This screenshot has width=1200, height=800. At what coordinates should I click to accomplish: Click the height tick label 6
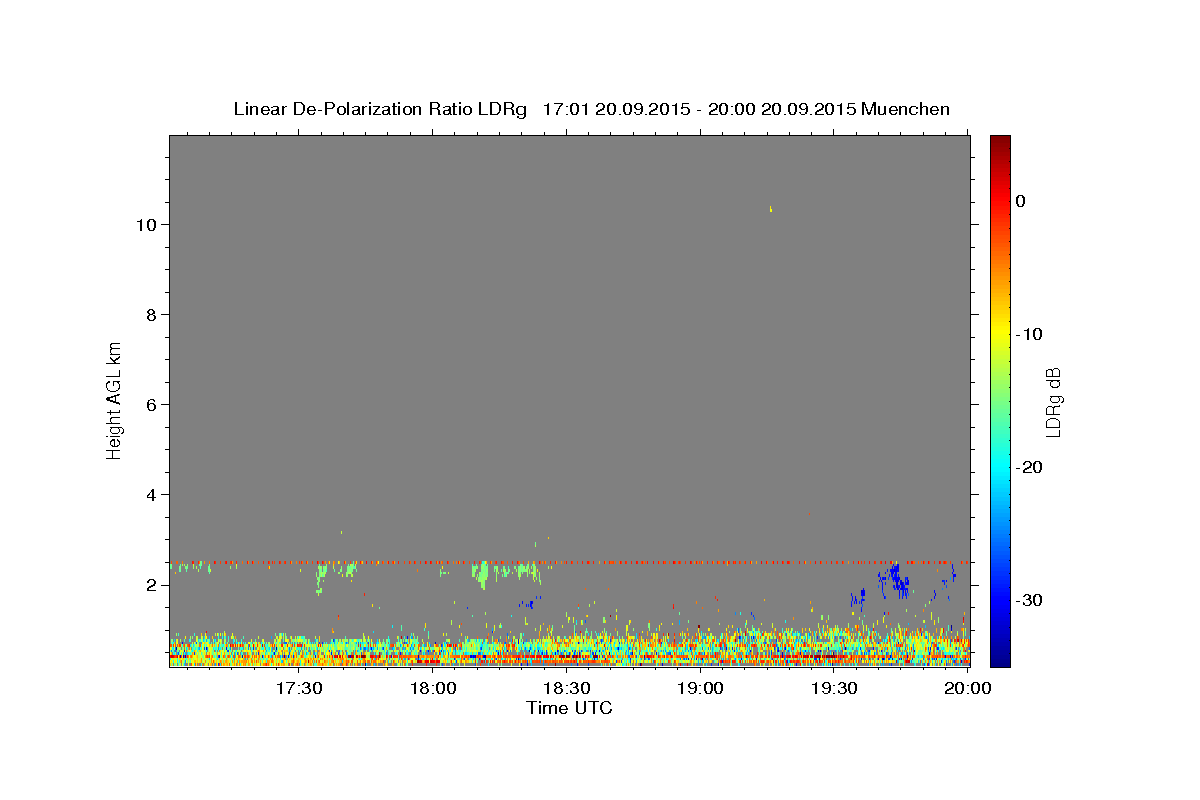tap(152, 405)
